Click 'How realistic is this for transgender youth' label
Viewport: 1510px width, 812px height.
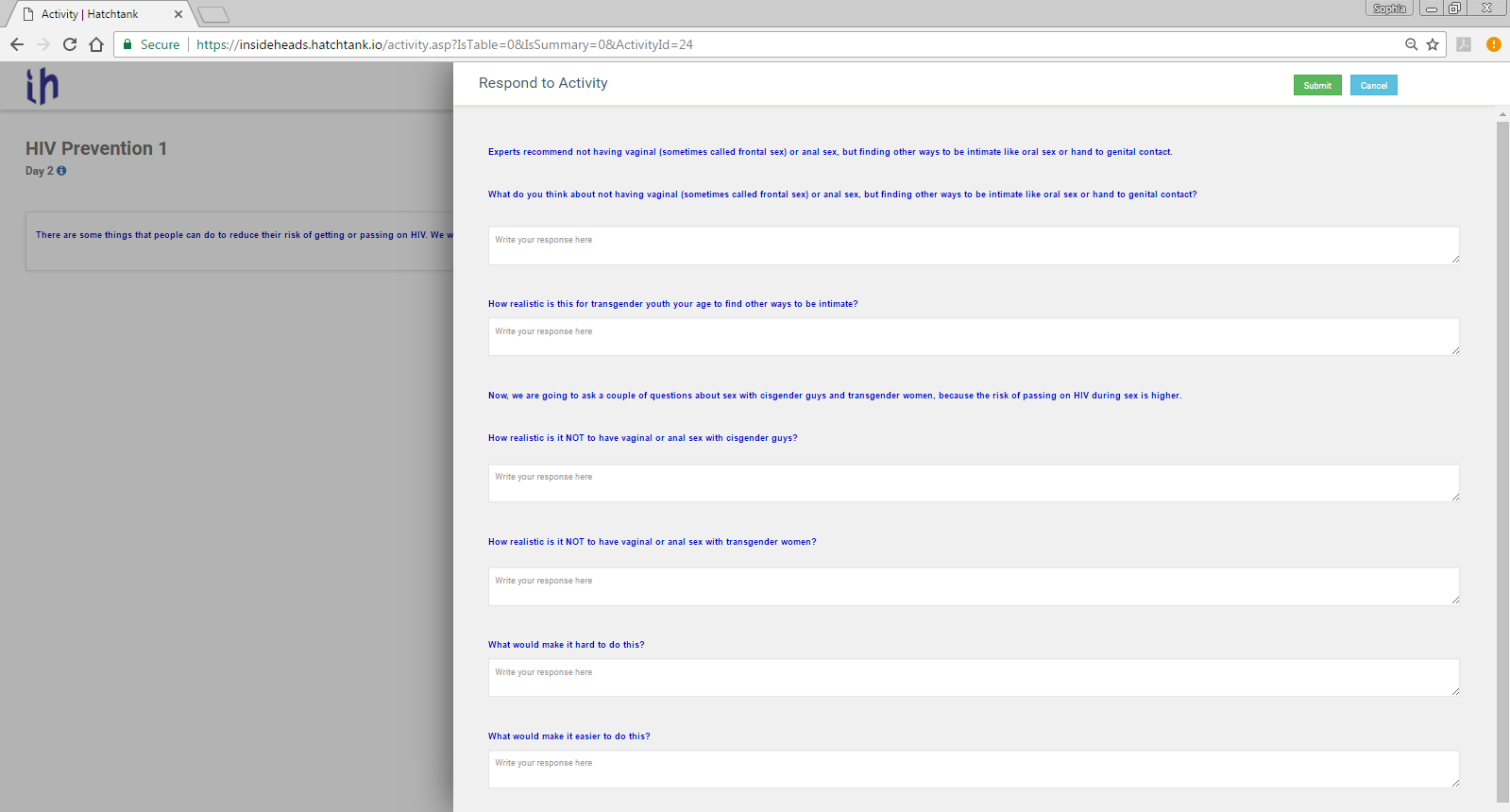(x=673, y=304)
